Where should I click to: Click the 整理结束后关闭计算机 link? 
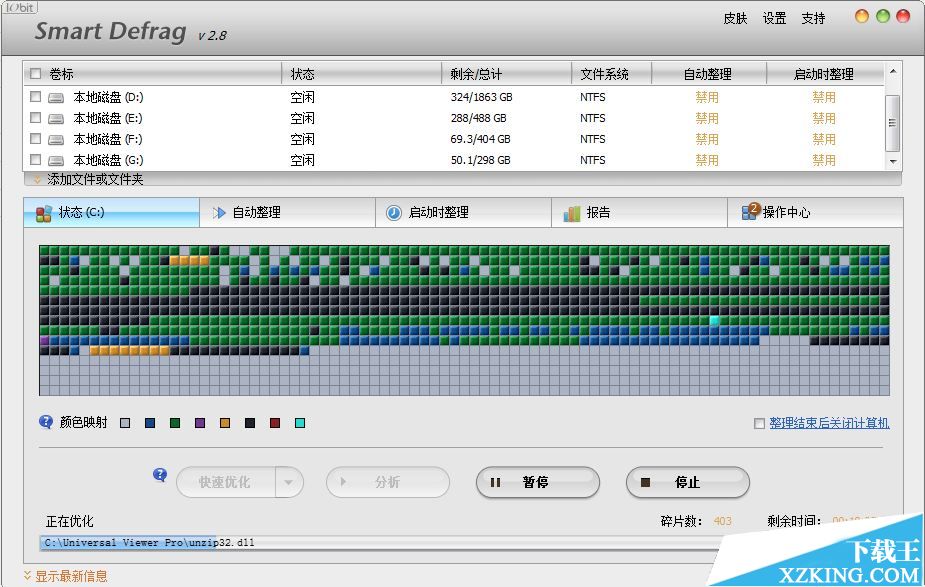tap(829, 423)
